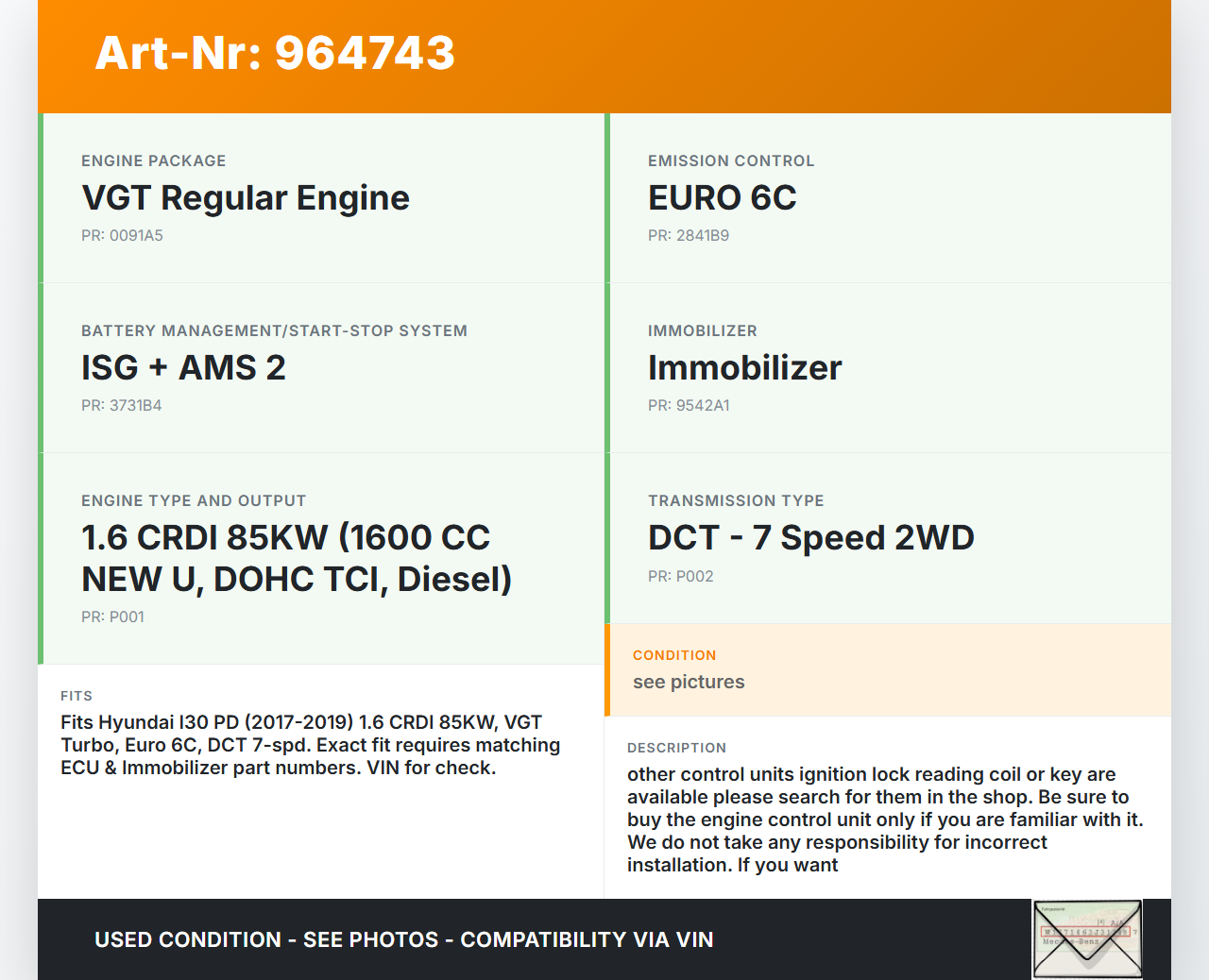Click PR code 0091A5

[122, 236]
